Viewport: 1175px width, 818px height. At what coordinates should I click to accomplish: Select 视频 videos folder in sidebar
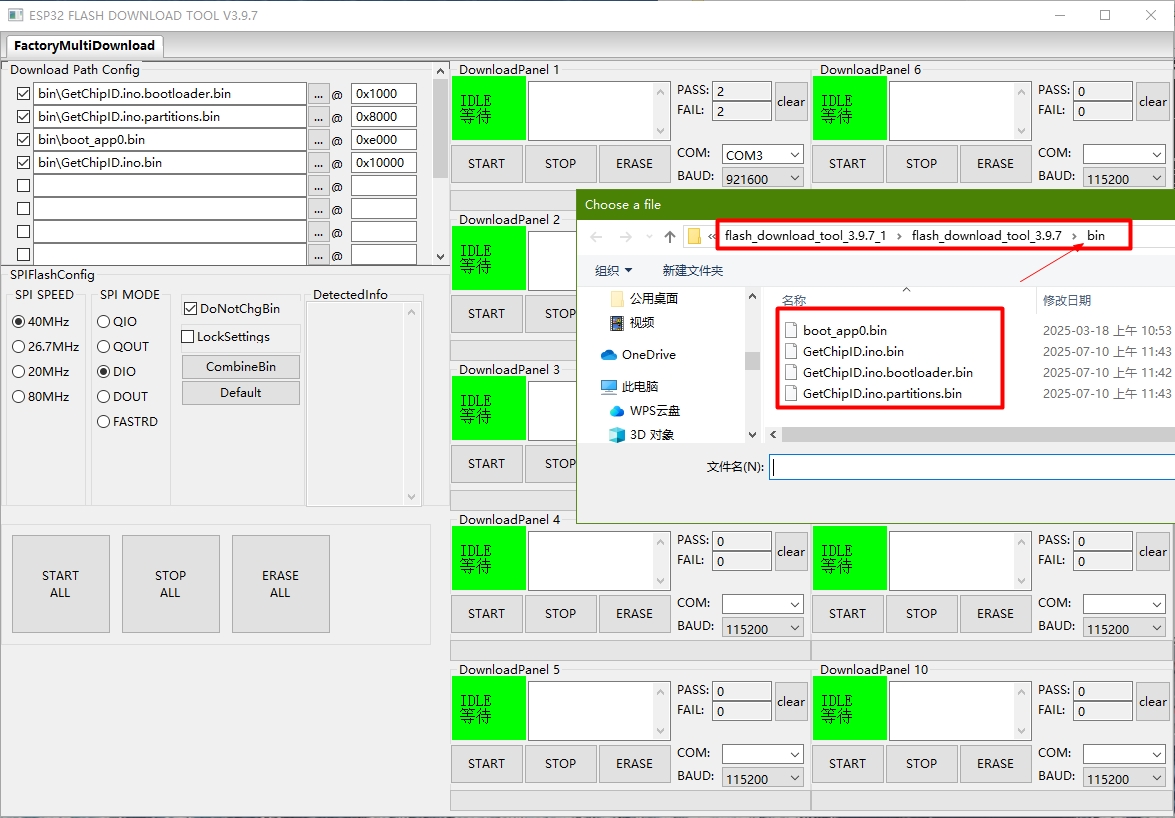click(641, 322)
